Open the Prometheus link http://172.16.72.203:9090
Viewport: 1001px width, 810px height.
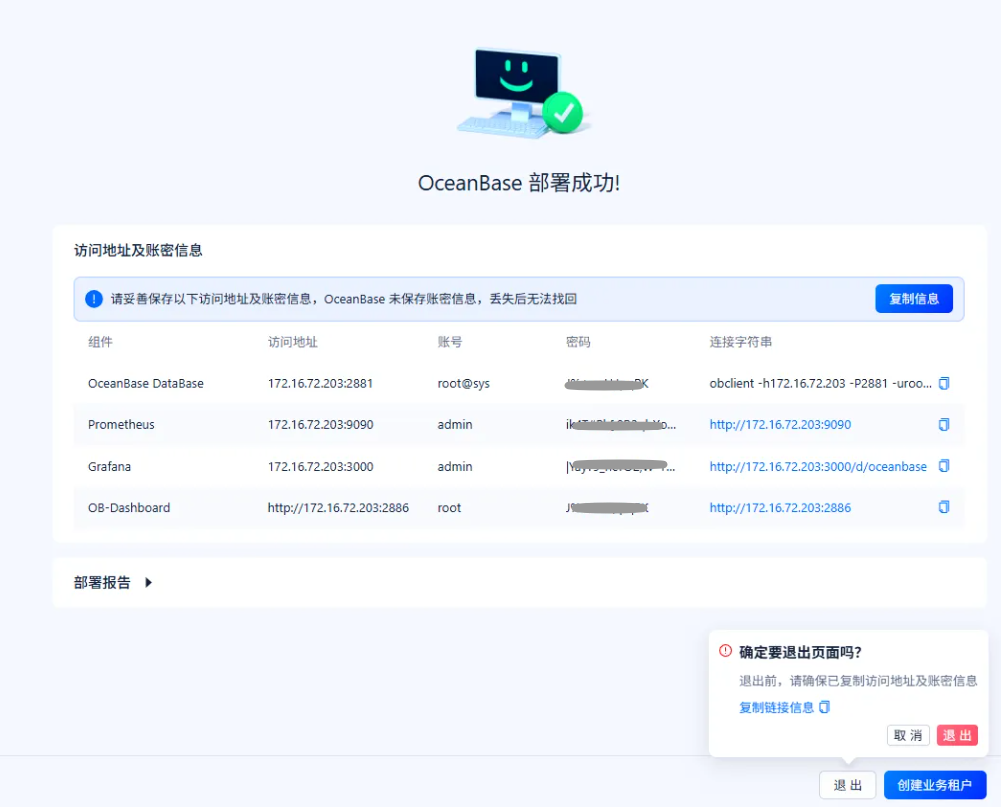(x=780, y=424)
